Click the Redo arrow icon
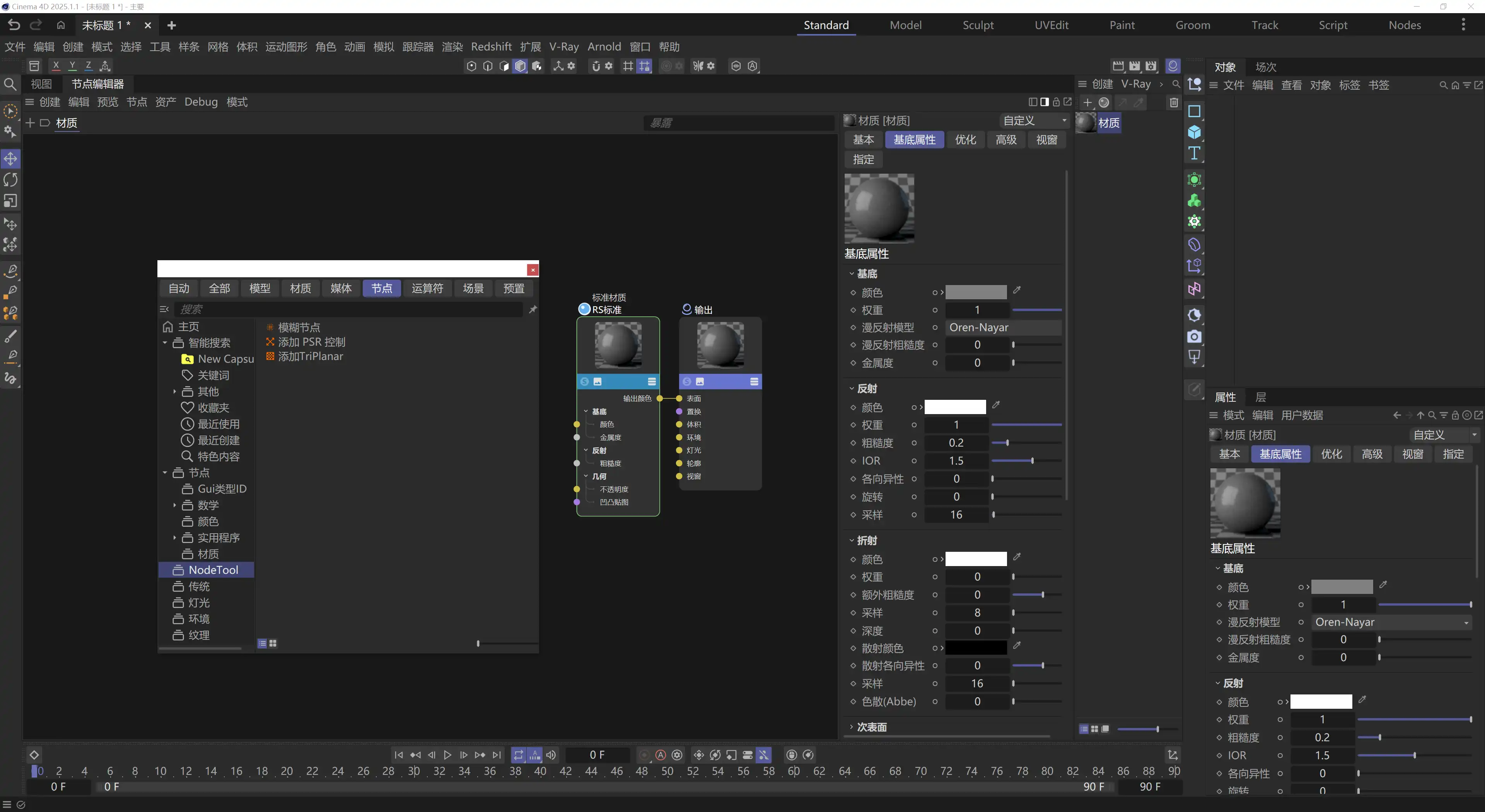This screenshot has height=812, width=1485. pyautogui.click(x=36, y=25)
